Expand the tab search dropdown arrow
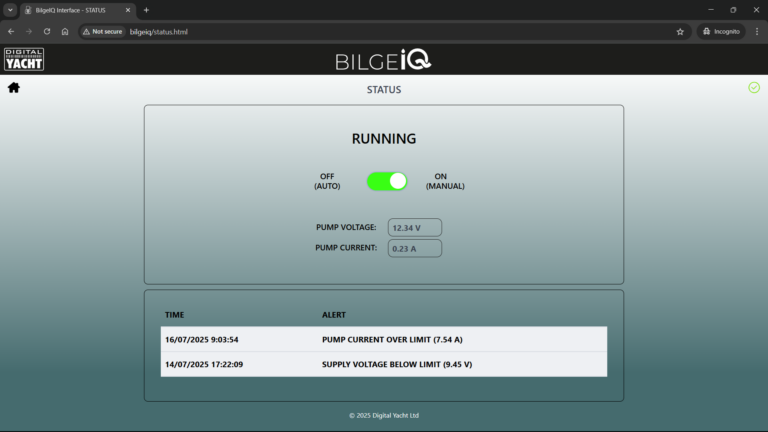This screenshot has height=432, width=768. click(x=9, y=10)
